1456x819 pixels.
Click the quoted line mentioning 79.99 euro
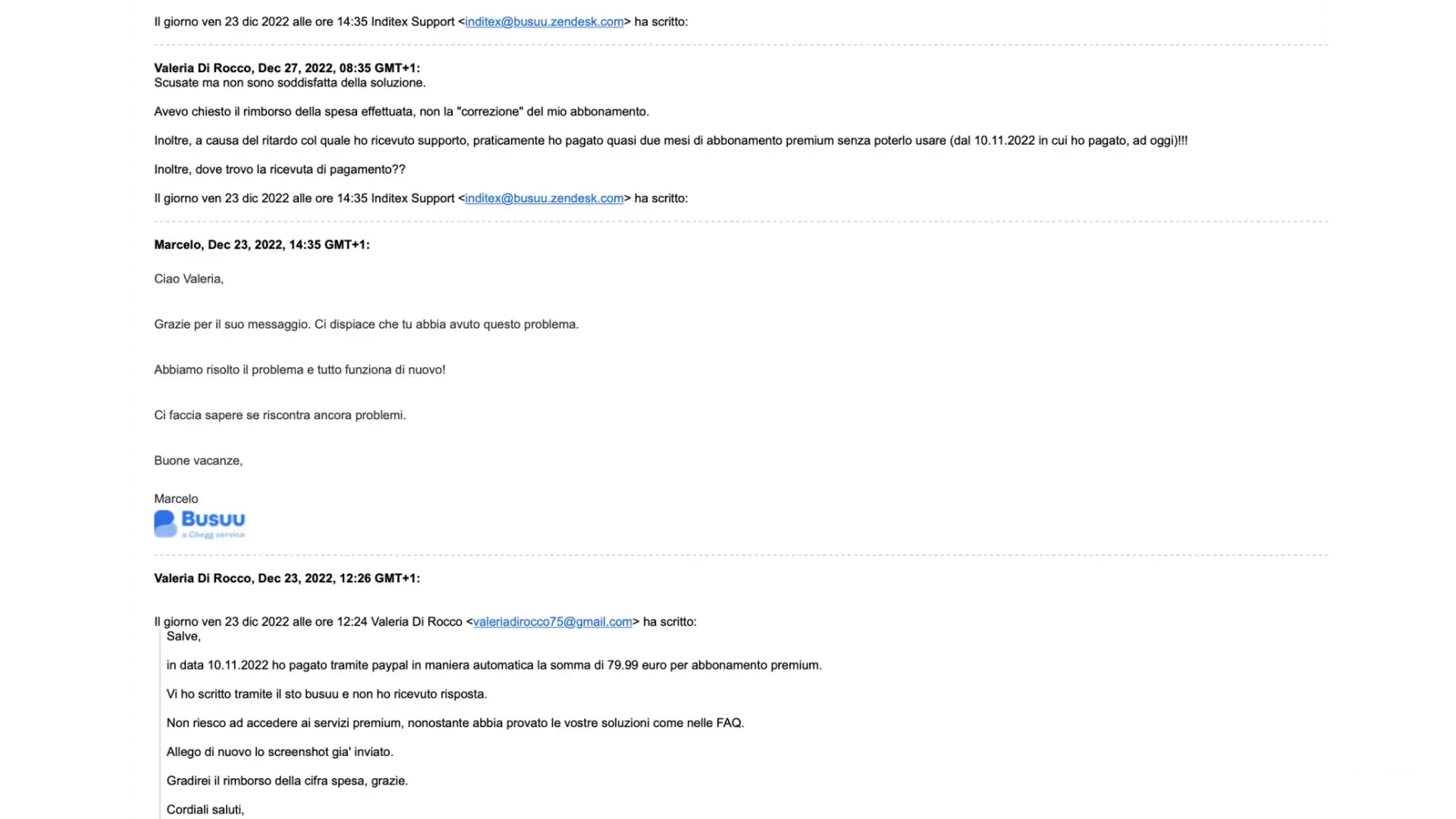(x=494, y=665)
